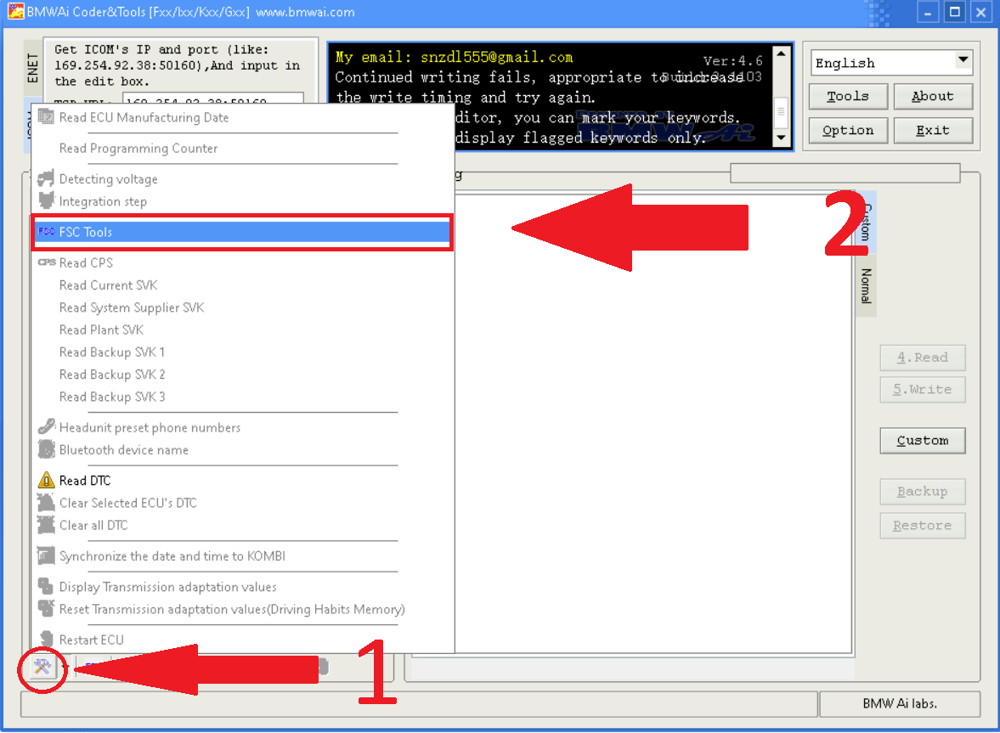Click the Backup button
This screenshot has width=1000, height=733.
tap(922, 491)
